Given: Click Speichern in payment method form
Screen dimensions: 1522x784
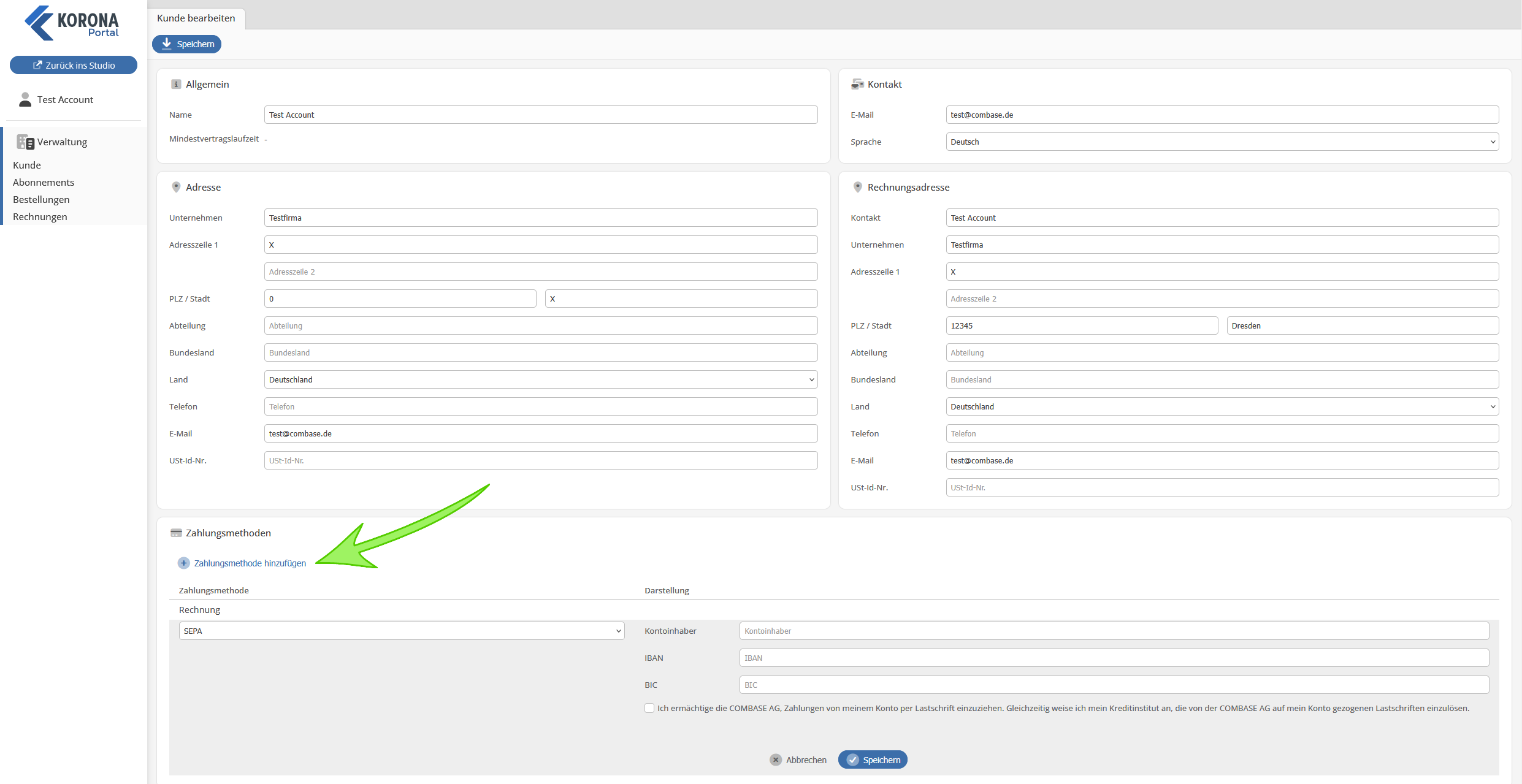Looking at the screenshot, I should (x=873, y=759).
